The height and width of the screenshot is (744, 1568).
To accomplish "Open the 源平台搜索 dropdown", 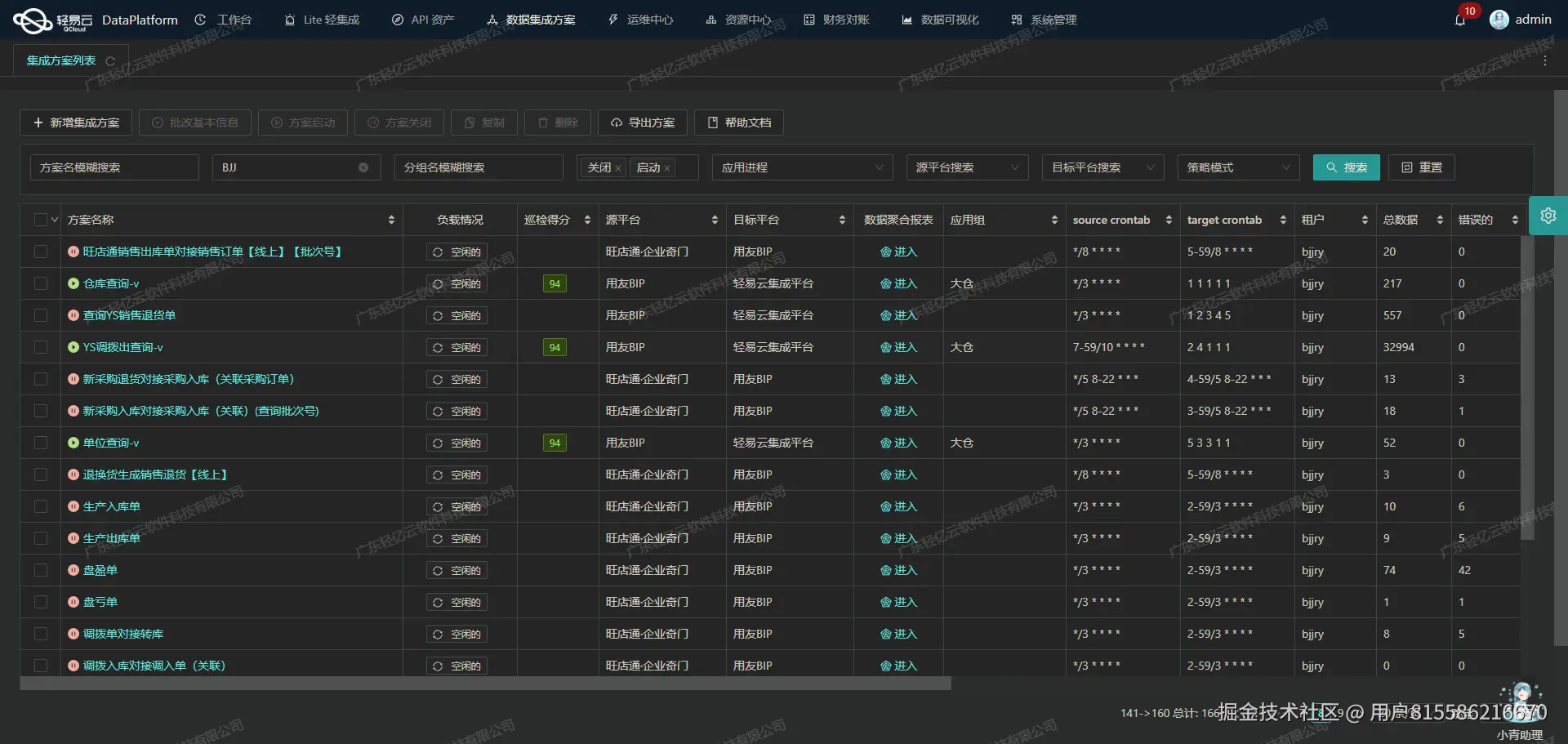I will pyautogui.click(x=967, y=167).
